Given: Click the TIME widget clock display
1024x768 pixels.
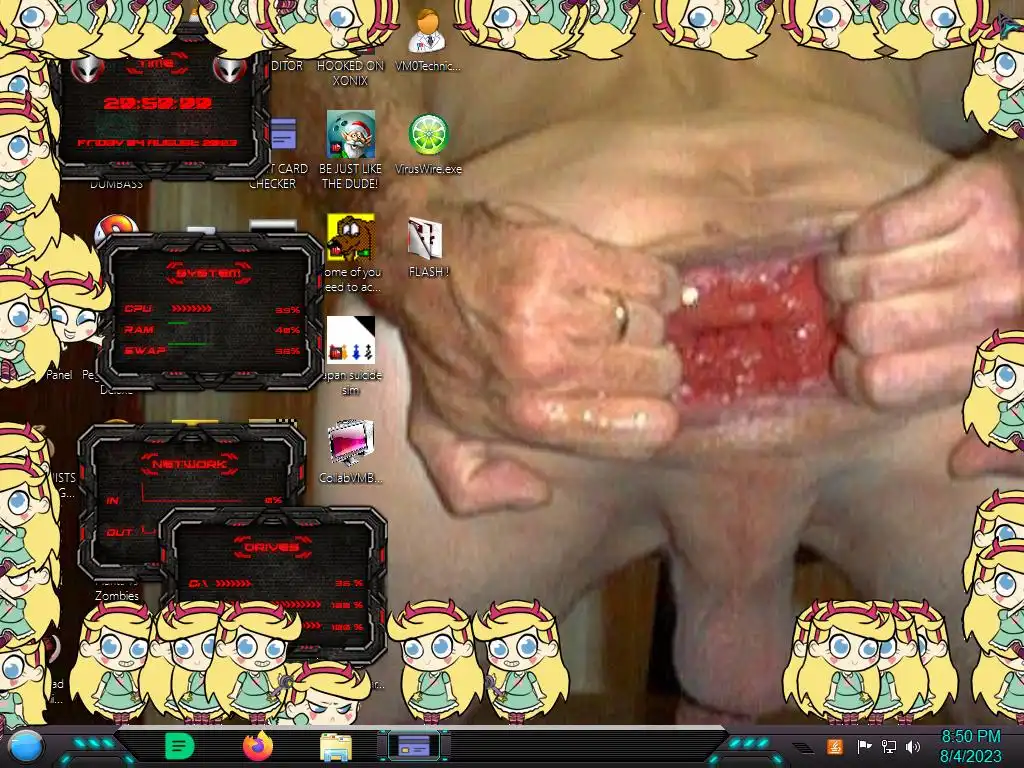Looking at the screenshot, I should [x=158, y=103].
